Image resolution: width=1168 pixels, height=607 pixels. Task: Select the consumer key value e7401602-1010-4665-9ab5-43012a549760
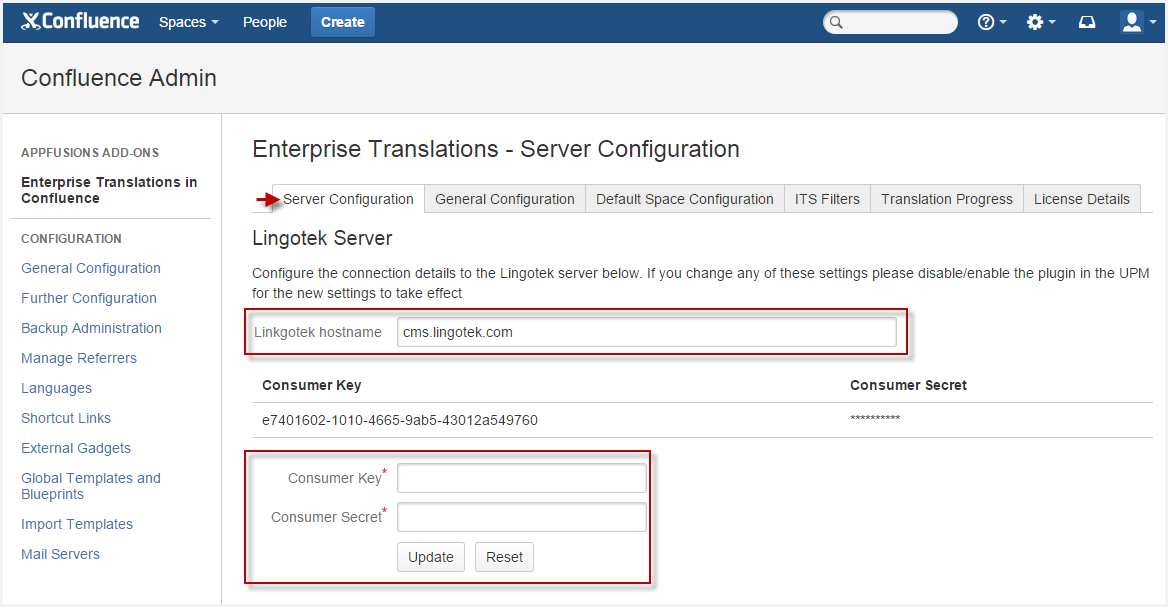click(x=400, y=420)
